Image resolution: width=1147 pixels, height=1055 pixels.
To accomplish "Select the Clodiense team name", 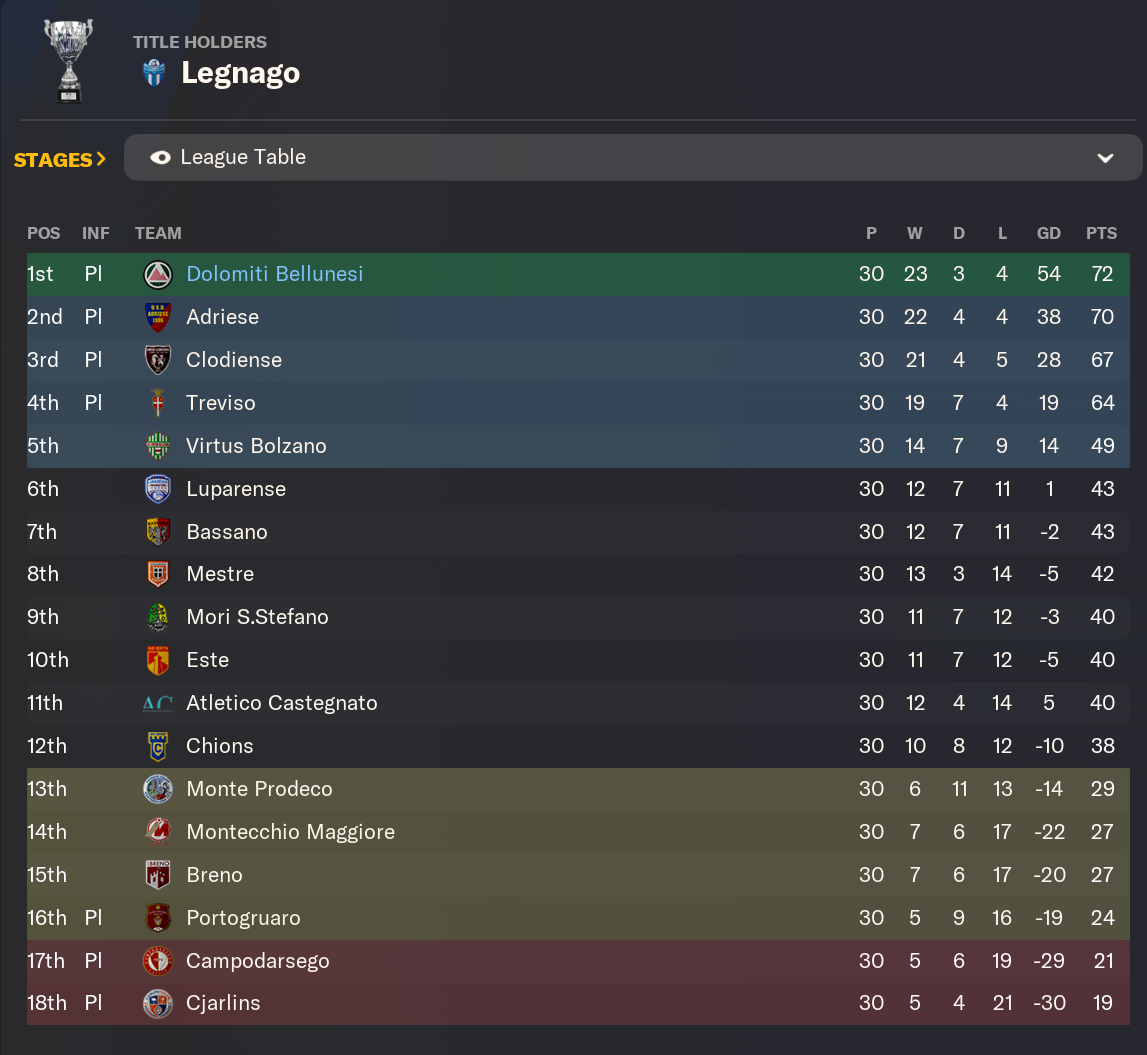I will point(233,360).
